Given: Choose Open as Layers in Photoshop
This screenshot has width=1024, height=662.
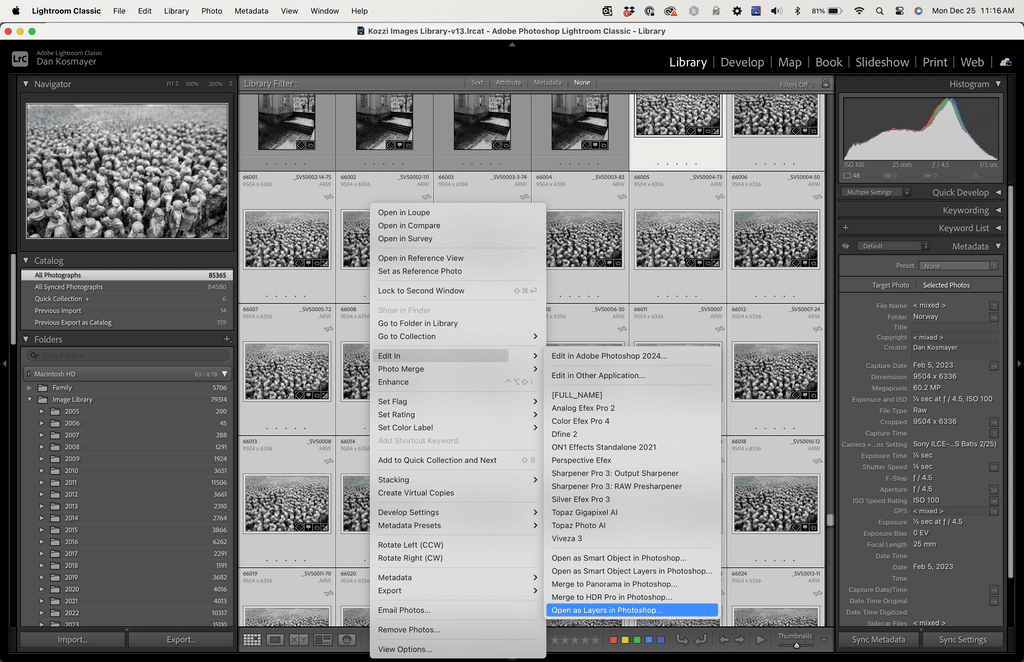Looking at the screenshot, I should click(x=632, y=610).
